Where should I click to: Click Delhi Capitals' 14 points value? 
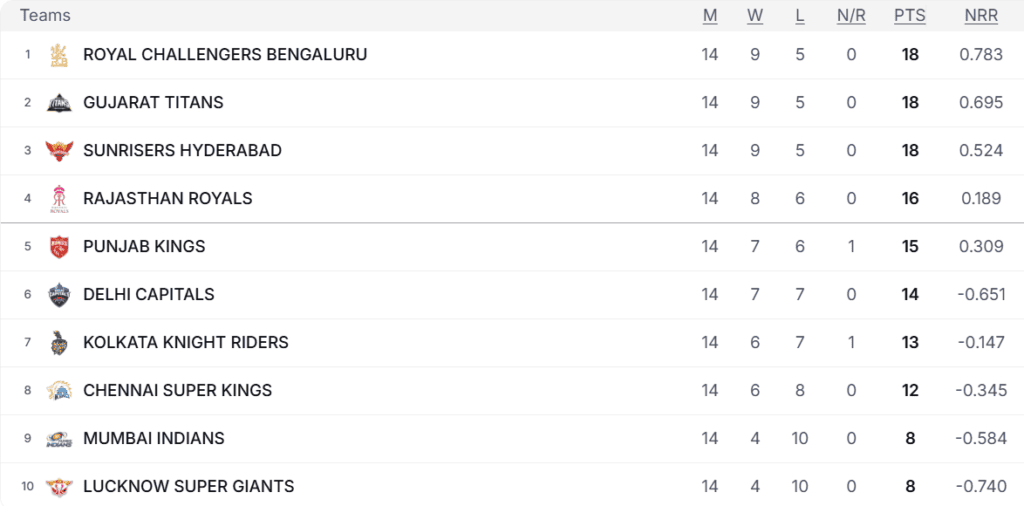[910, 294]
